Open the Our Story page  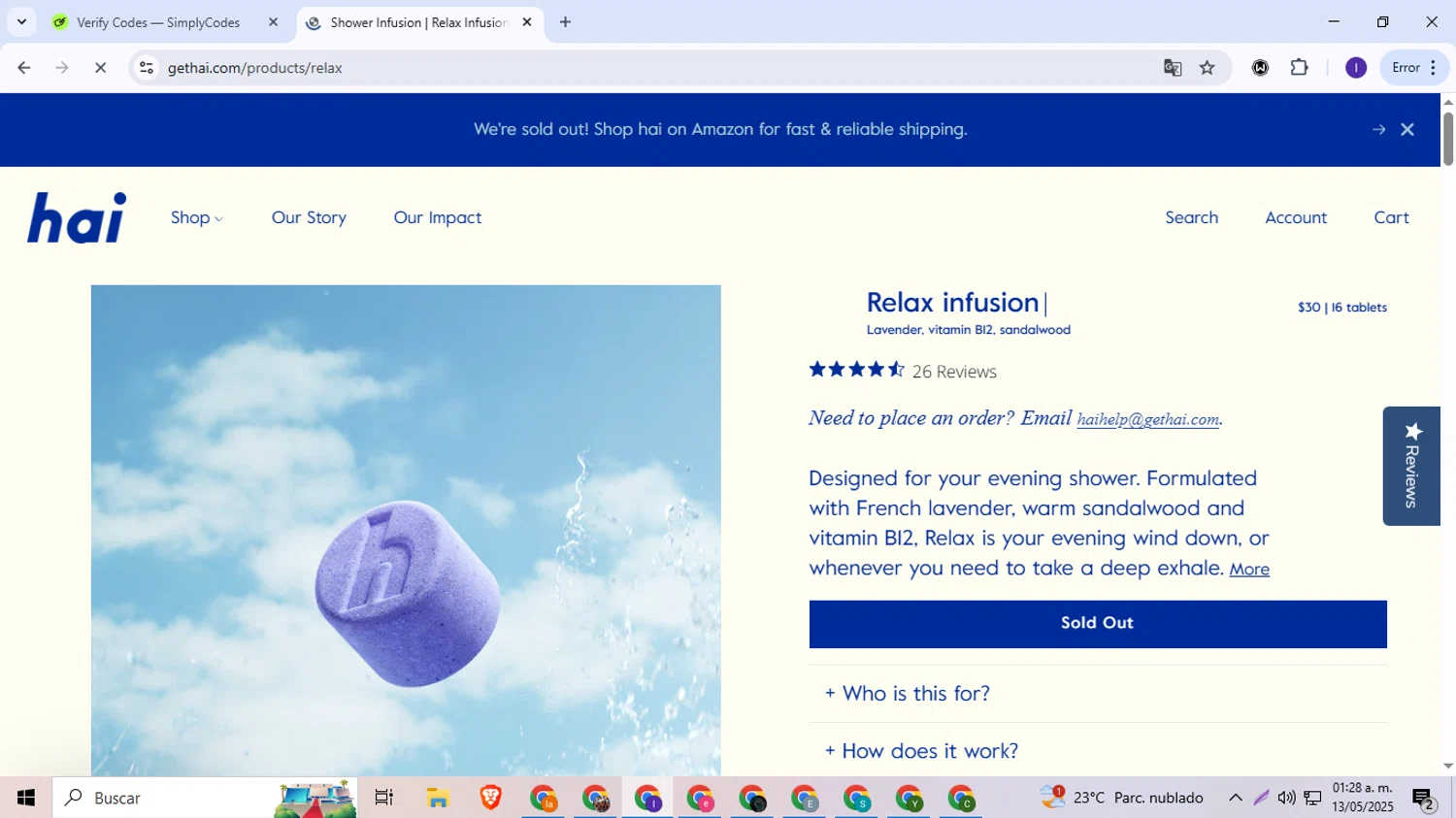[x=309, y=217]
